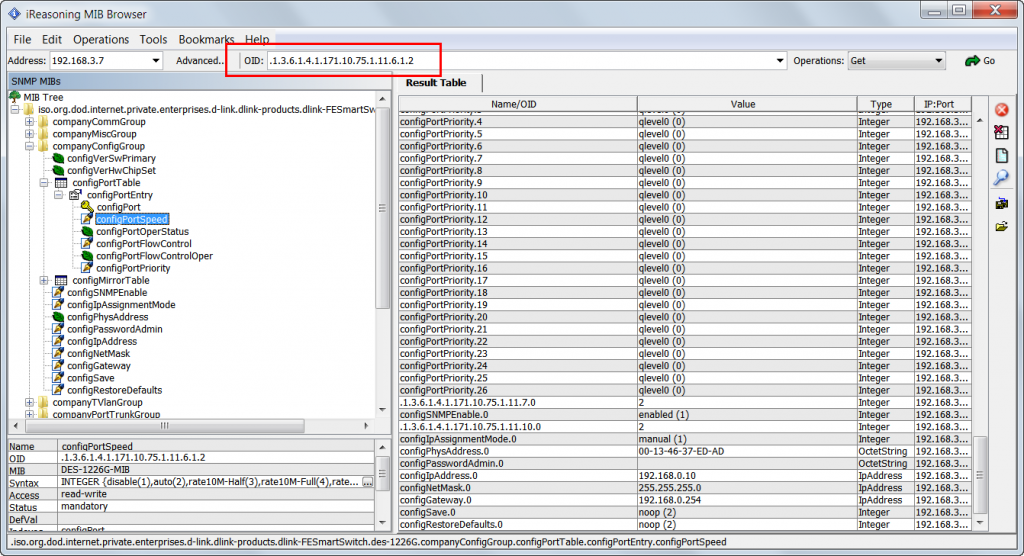Click the configPortOperStatus leaf icon
This screenshot has height=556, width=1024.
click(87, 231)
